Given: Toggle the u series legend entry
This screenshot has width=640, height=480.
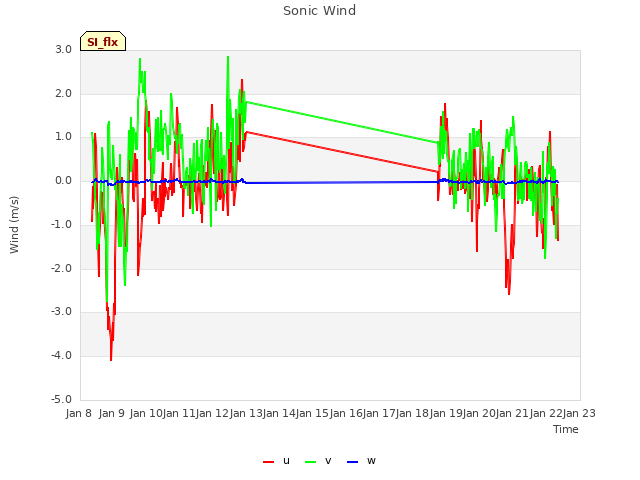Looking at the screenshot, I should (276, 461).
